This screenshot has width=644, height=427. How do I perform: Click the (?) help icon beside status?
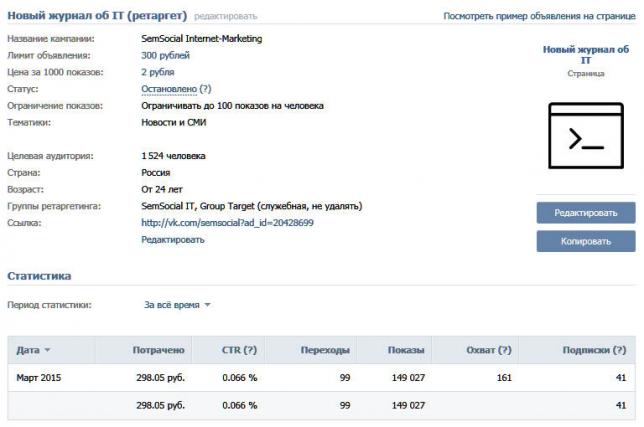pyautogui.click(x=205, y=89)
